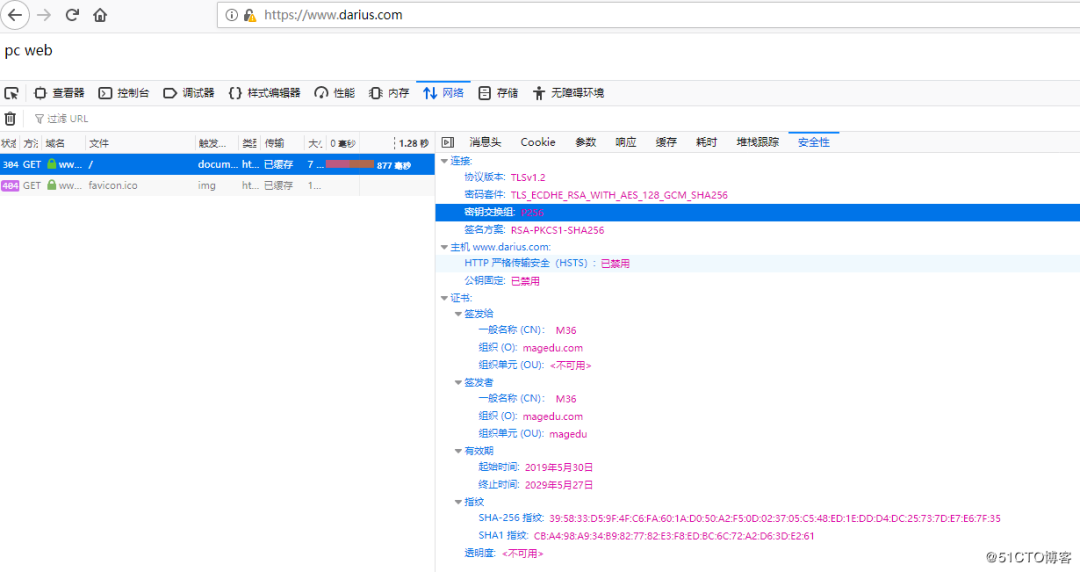Switch to 堆栈跟踪 stack trace tab

point(758,143)
